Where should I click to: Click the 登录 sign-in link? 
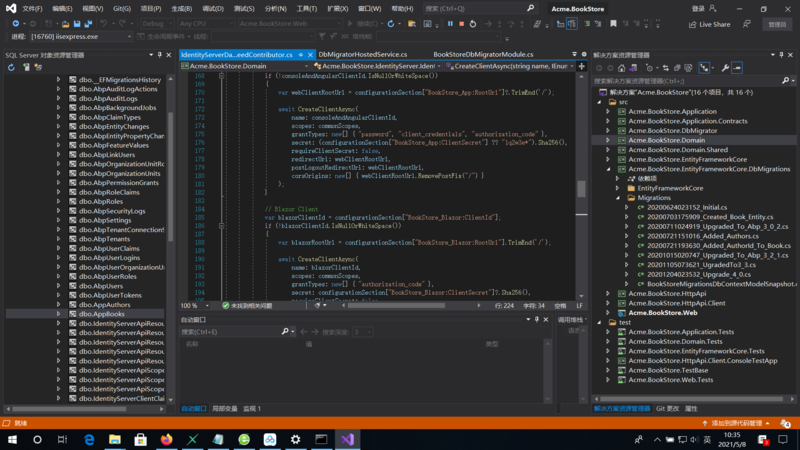(697, 9)
